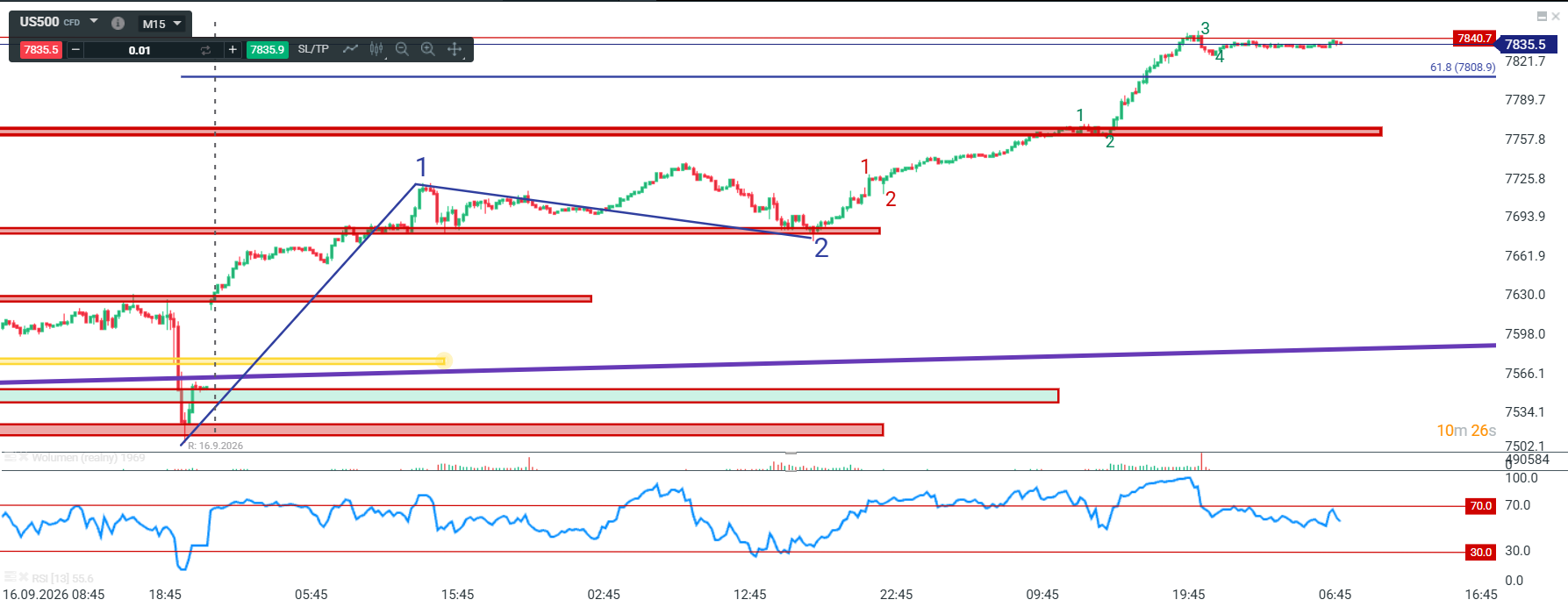Open the drawing line tools icon
The image size is (1568, 614).
click(x=350, y=49)
